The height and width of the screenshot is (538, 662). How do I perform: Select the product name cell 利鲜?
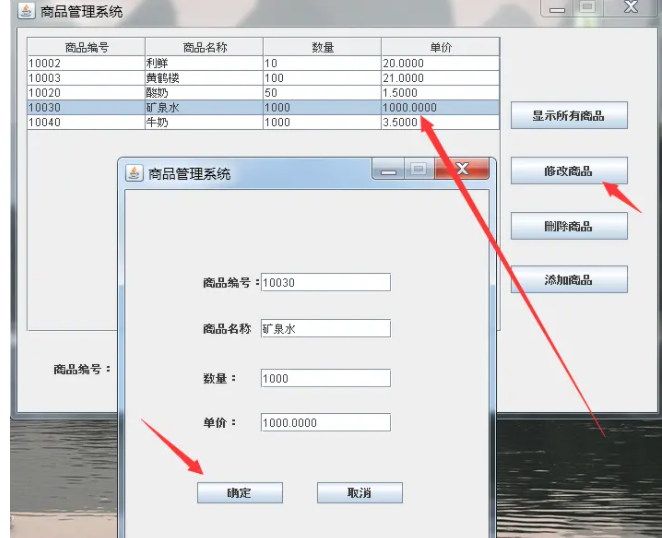point(204,63)
